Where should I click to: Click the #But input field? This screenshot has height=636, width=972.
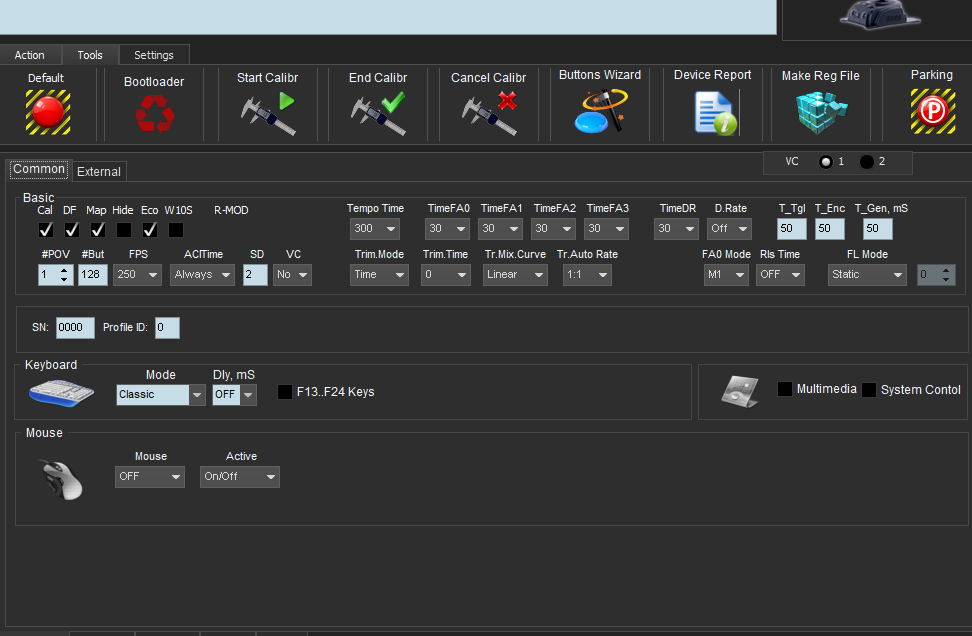(x=92, y=275)
